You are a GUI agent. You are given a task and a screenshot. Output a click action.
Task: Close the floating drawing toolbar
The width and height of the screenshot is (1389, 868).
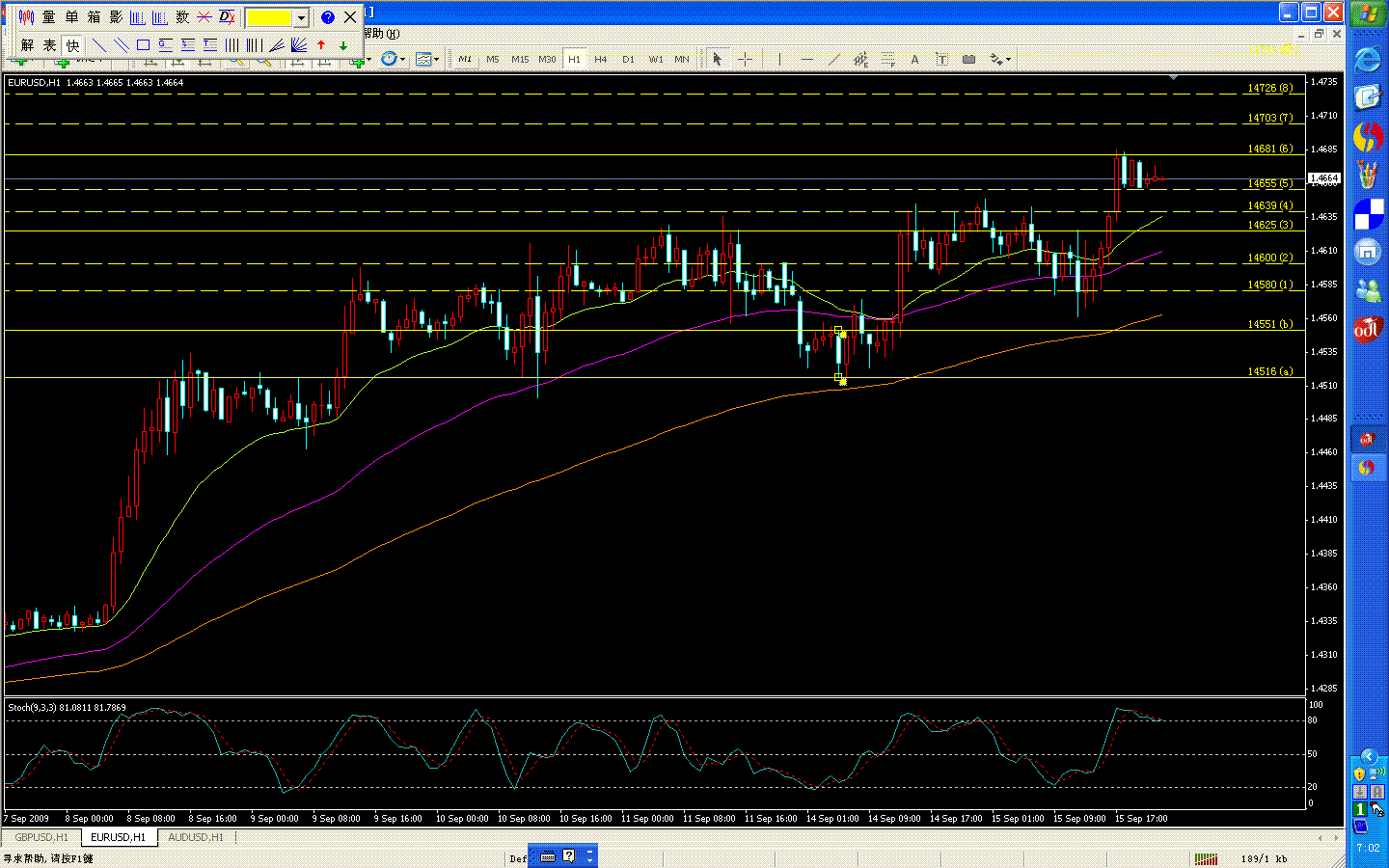tap(350, 17)
